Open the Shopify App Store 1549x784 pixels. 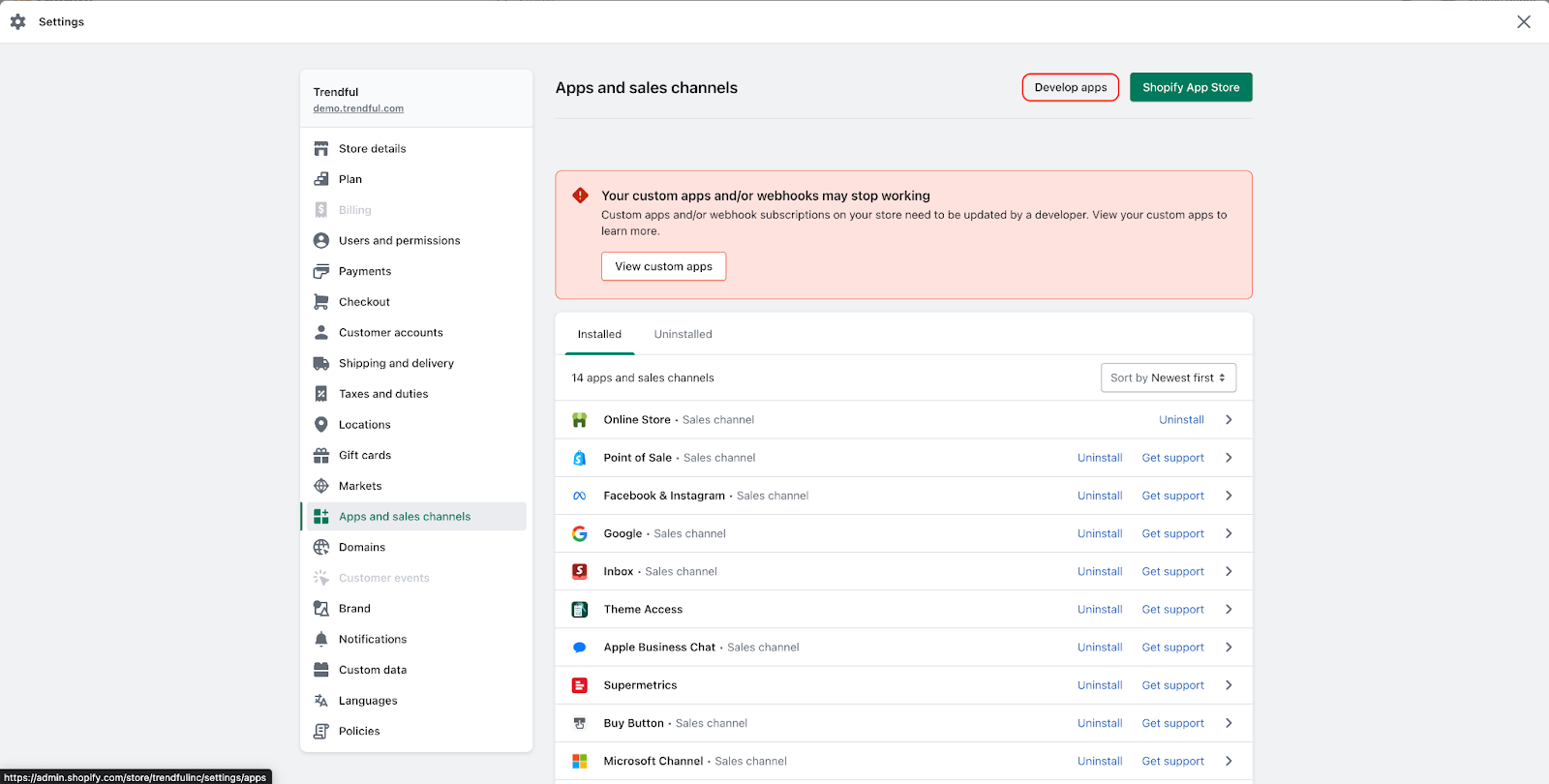pos(1191,87)
